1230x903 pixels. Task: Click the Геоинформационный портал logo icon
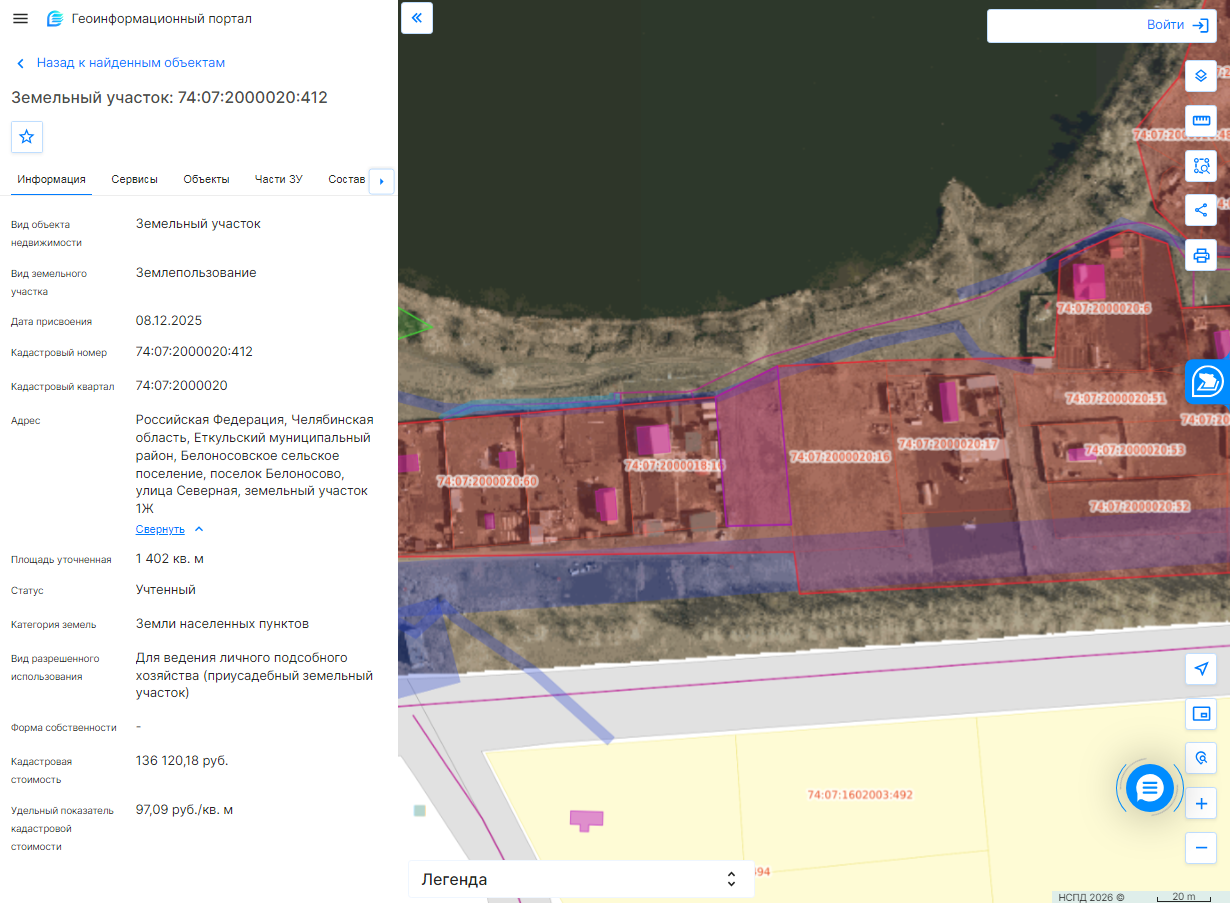(55, 19)
